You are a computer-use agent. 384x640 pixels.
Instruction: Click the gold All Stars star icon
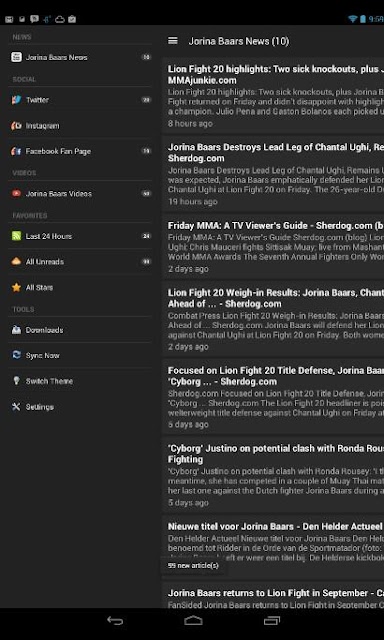click(x=16, y=287)
